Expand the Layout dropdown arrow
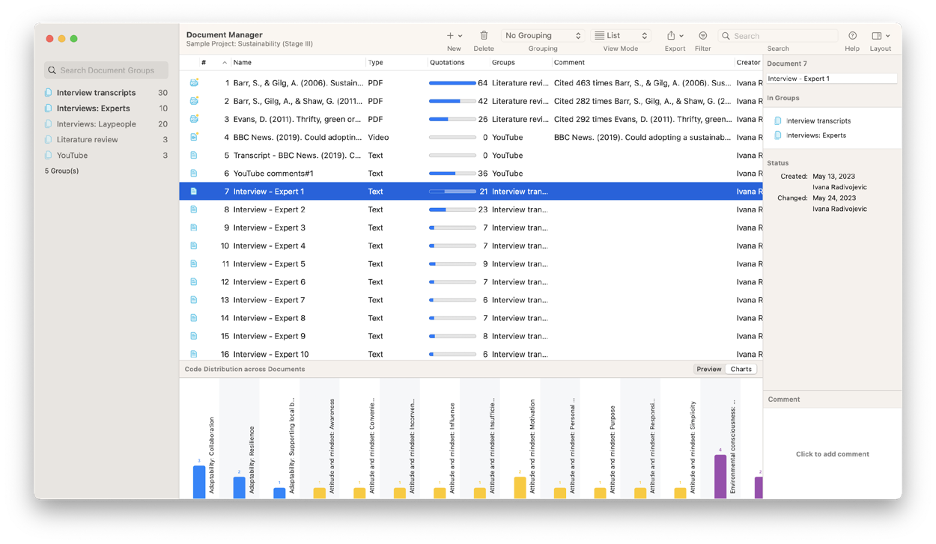This screenshot has height=544, width=936. (888, 36)
